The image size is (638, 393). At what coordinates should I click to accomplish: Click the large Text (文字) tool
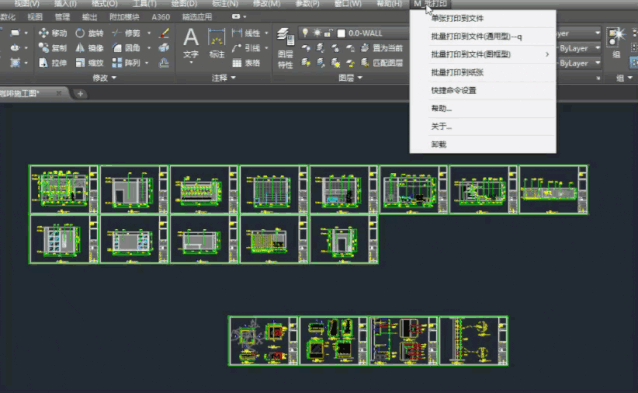(191, 44)
